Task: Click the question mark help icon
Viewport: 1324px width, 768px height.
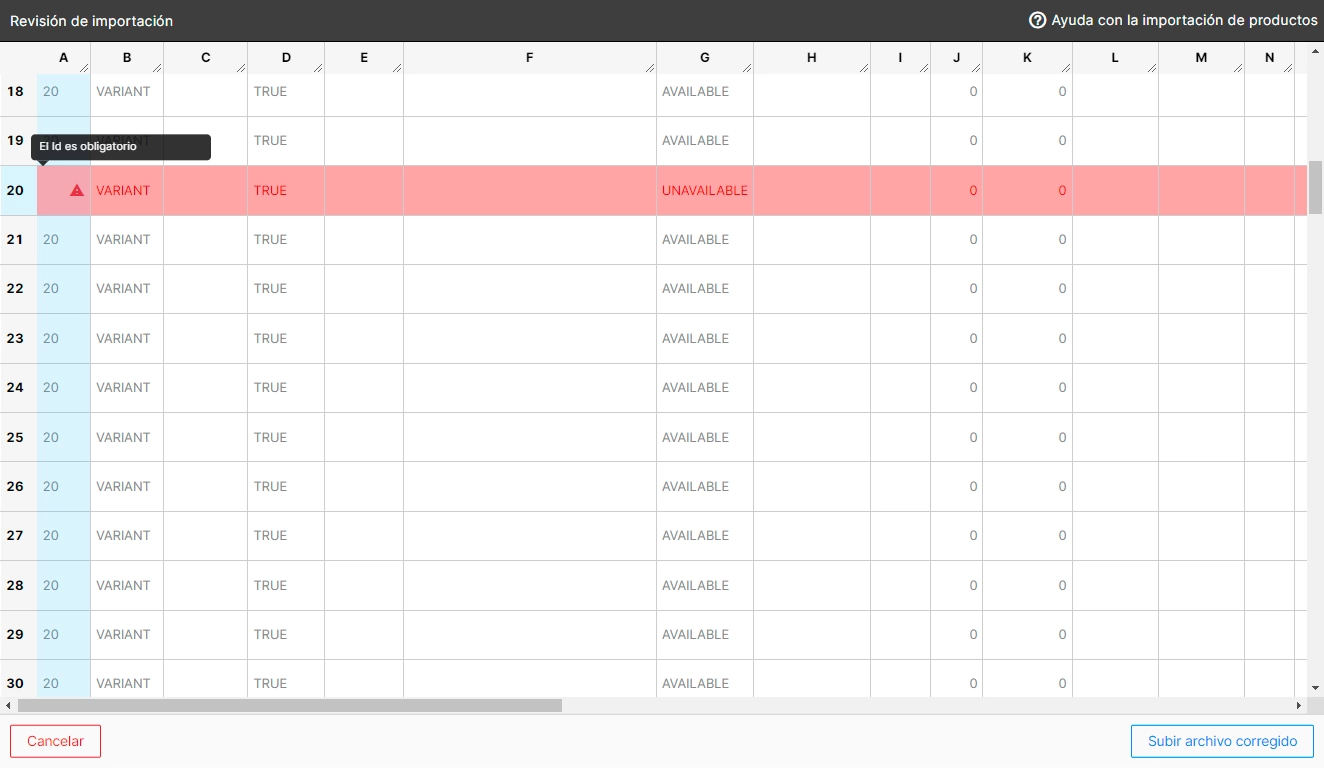Action: (x=1037, y=20)
